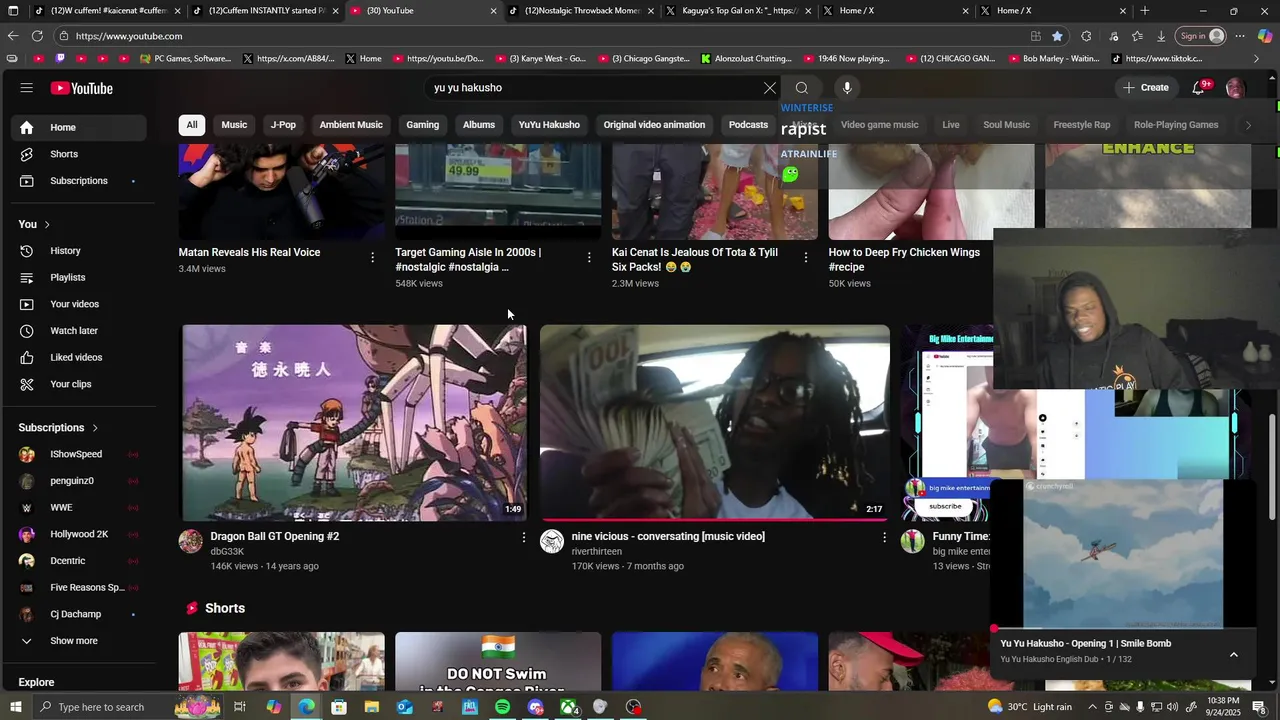Open Spotify from the taskbar
The image size is (1280, 720).
[x=502, y=707]
